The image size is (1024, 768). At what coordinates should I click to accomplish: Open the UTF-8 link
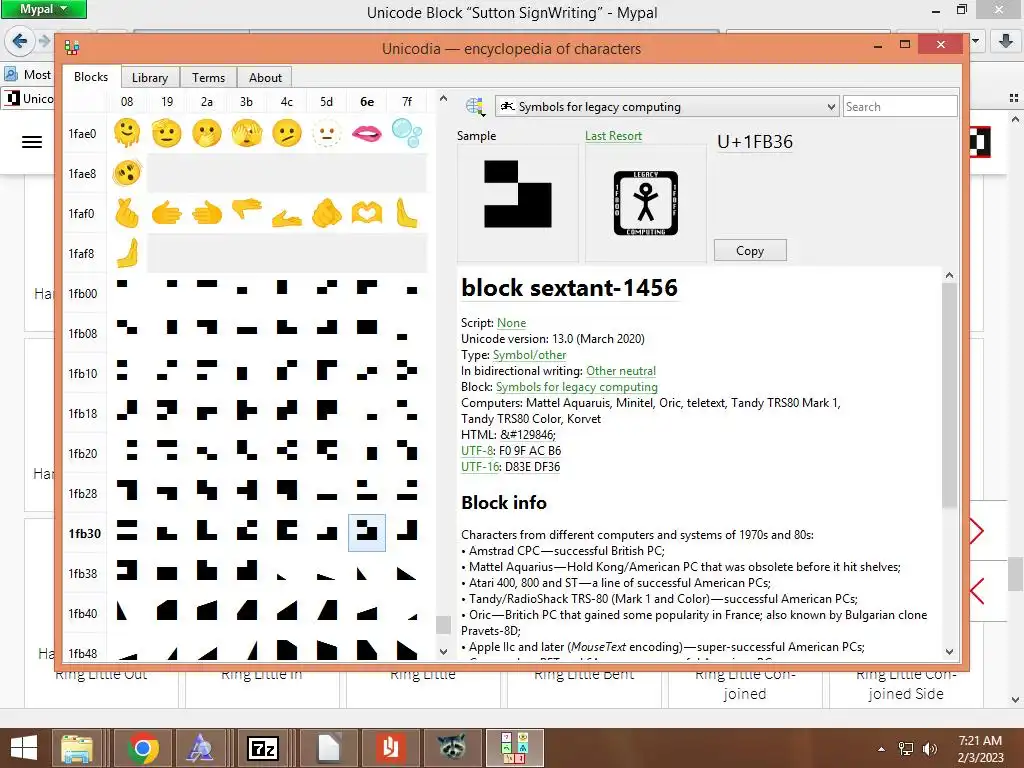pos(477,451)
